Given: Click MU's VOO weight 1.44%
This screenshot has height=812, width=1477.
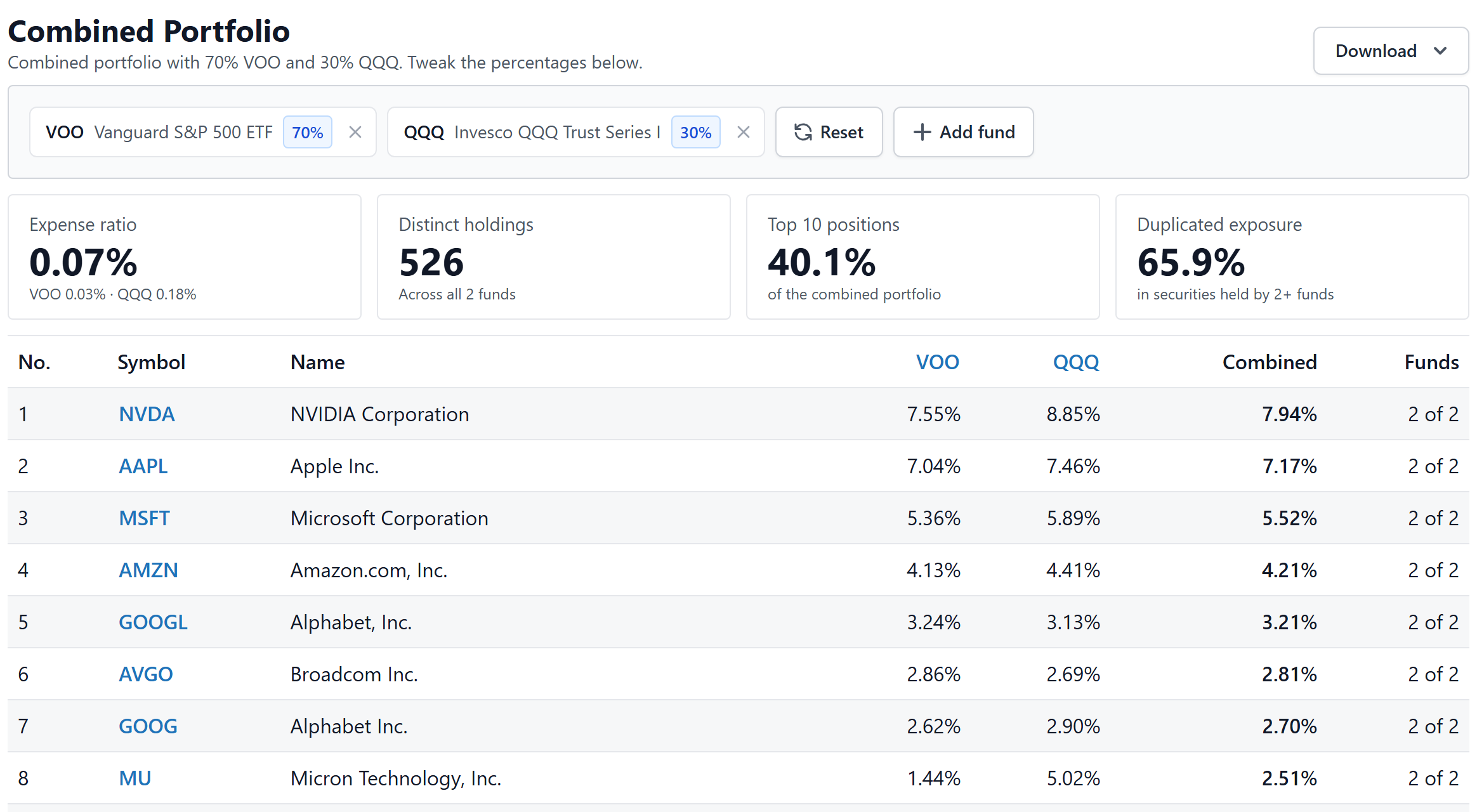Looking at the screenshot, I should coord(933,778).
